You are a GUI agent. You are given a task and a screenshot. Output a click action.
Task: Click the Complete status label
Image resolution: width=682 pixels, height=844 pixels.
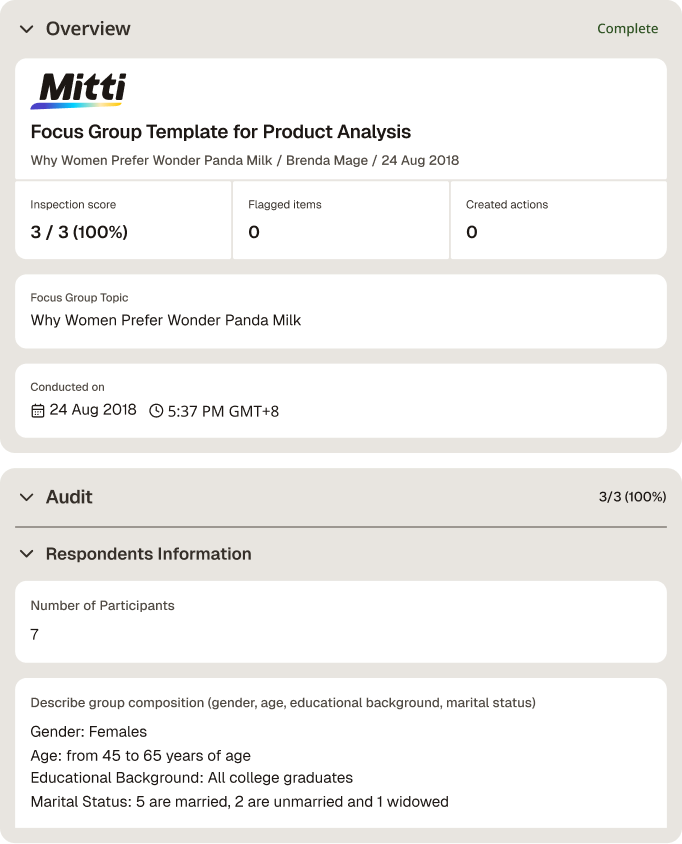(628, 29)
